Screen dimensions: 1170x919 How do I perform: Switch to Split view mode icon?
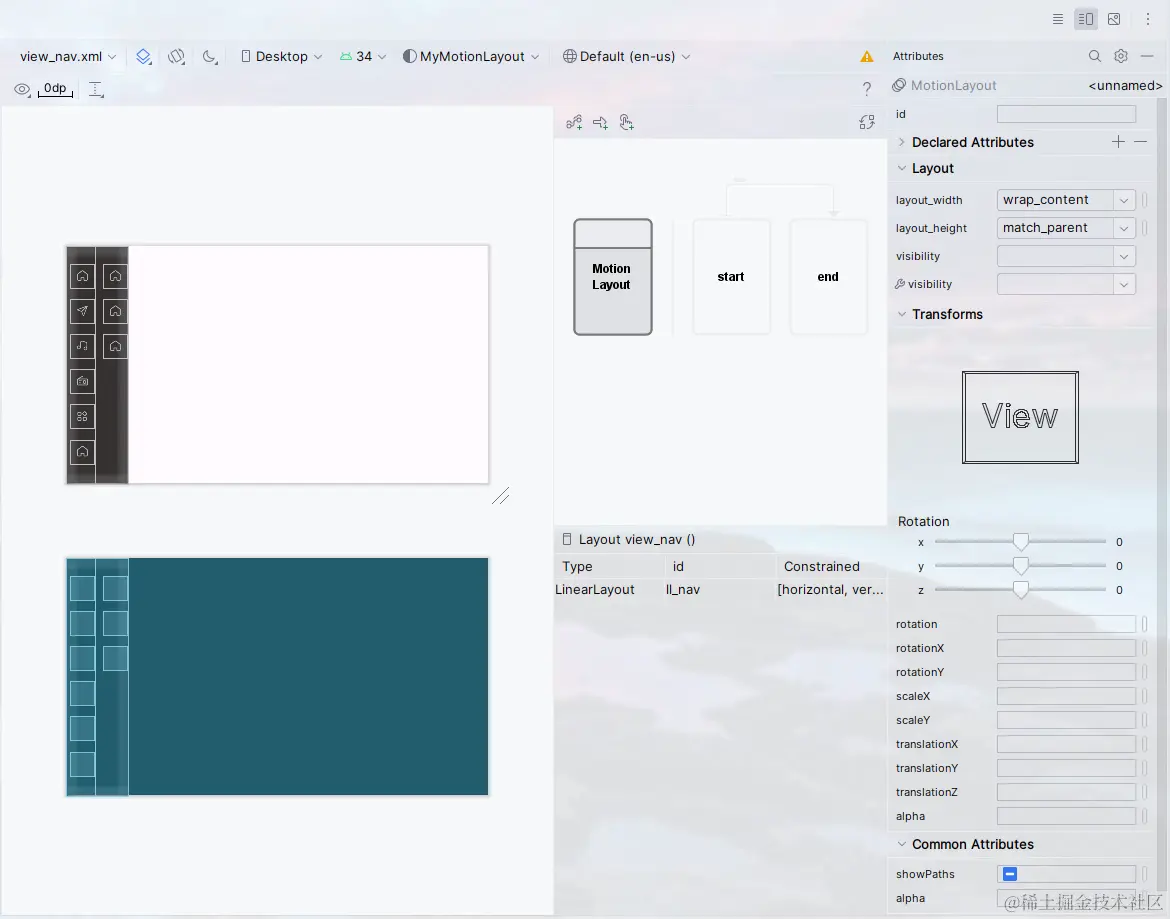pyautogui.click(x=1086, y=19)
